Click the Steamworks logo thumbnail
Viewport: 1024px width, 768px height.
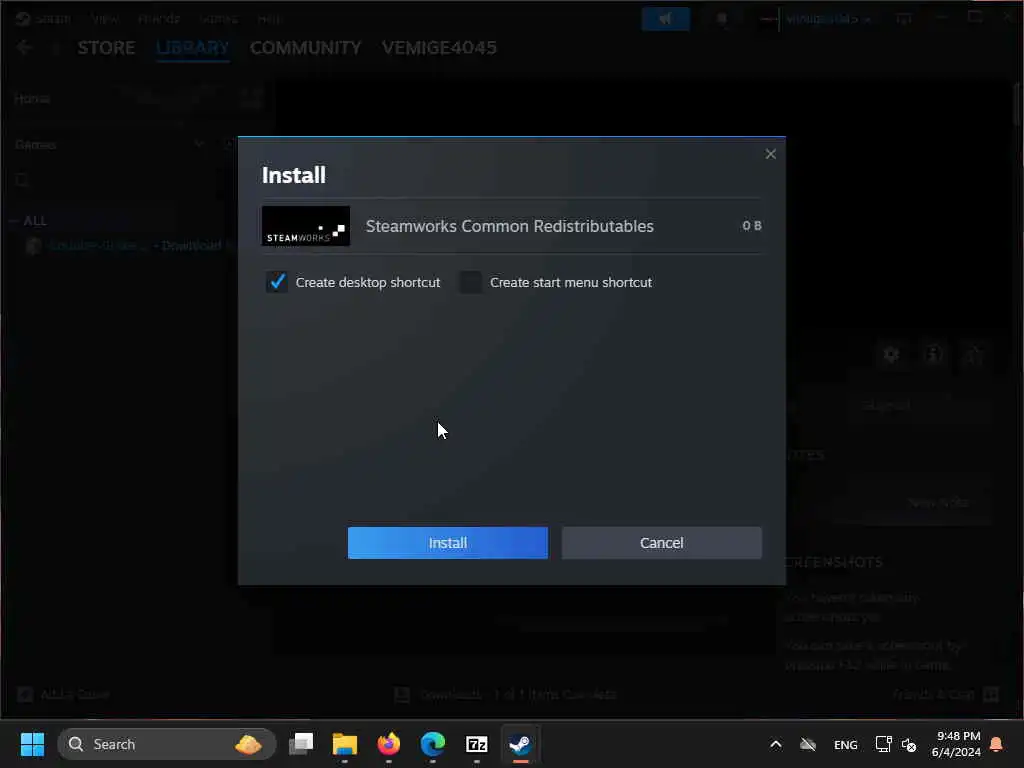306,226
